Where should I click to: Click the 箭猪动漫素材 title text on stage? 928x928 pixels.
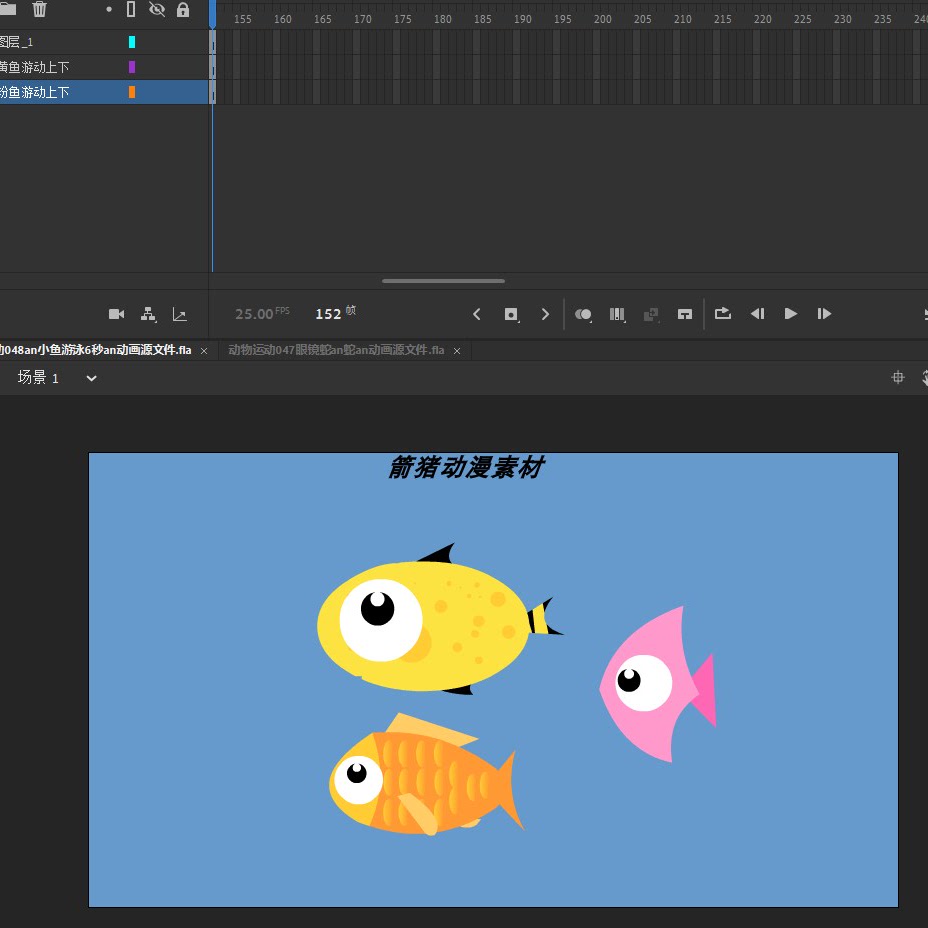(x=466, y=468)
